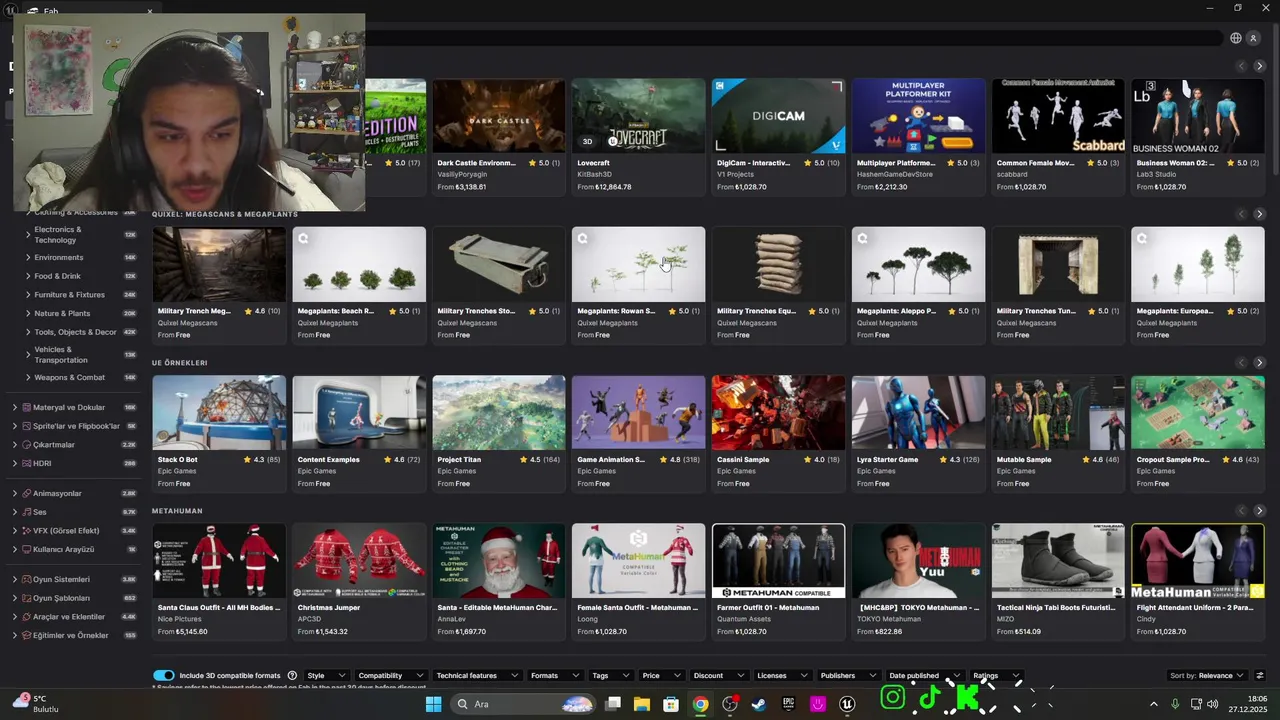The width and height of the screenshot is (1280, 720).
Task: Open the Licenses filter dropdown
Action: tap(781, 675)
